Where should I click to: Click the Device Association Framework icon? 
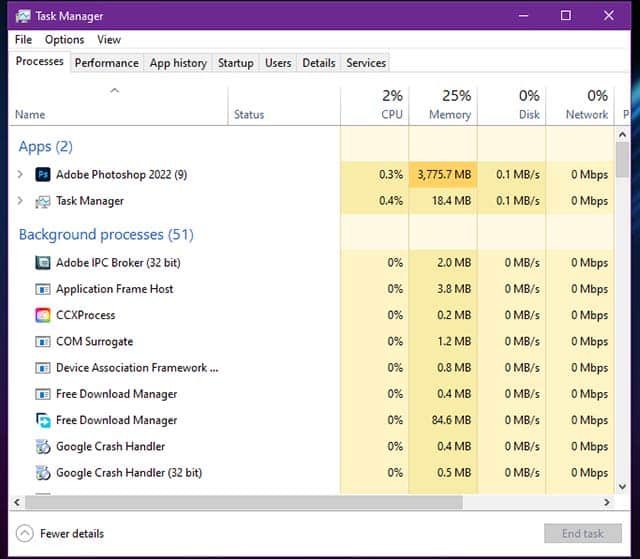43,368
